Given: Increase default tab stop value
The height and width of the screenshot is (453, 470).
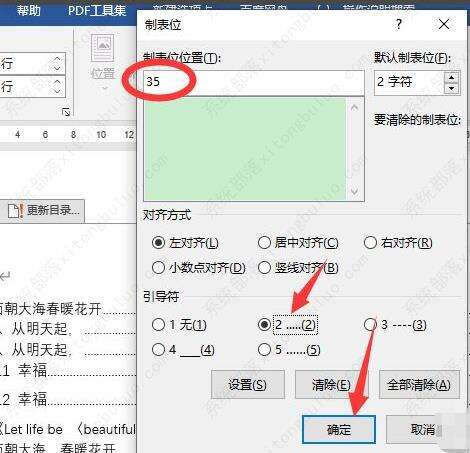Looking at the screenshot, I should coord(452,77).
